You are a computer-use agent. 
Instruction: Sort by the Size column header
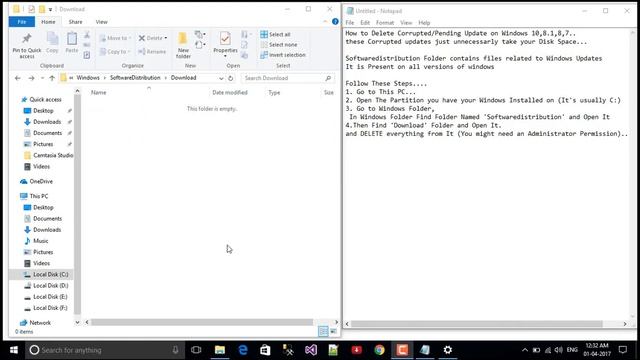[x=329, y=93]
